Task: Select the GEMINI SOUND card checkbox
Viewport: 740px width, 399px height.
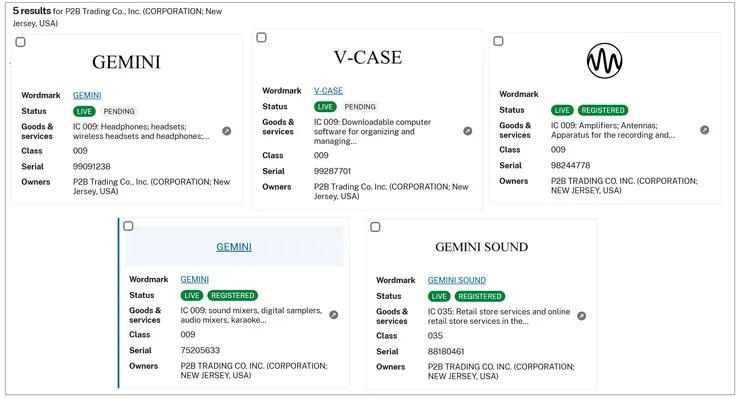Action: pos(375,227)
